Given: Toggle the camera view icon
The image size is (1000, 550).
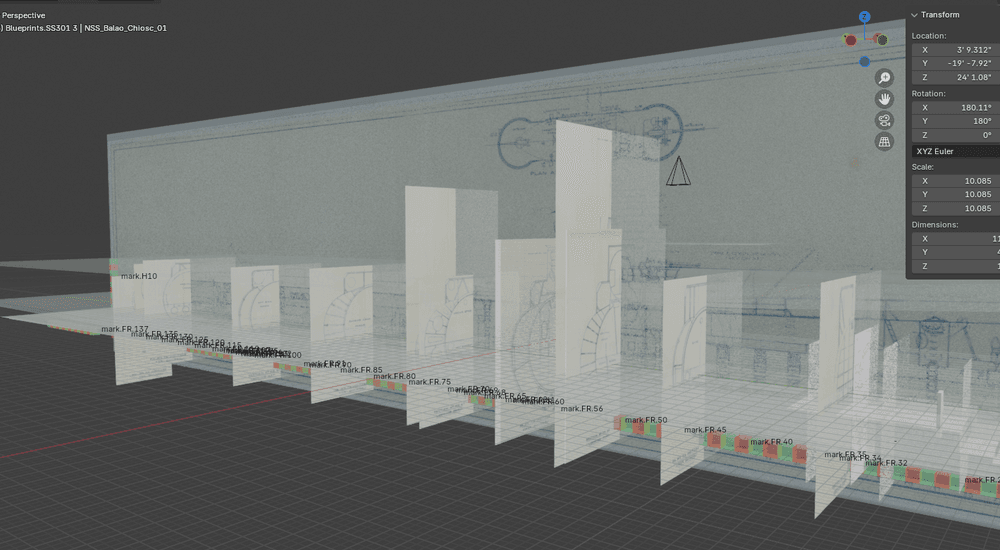Looking at the screenshot, I should pos(884,121).
